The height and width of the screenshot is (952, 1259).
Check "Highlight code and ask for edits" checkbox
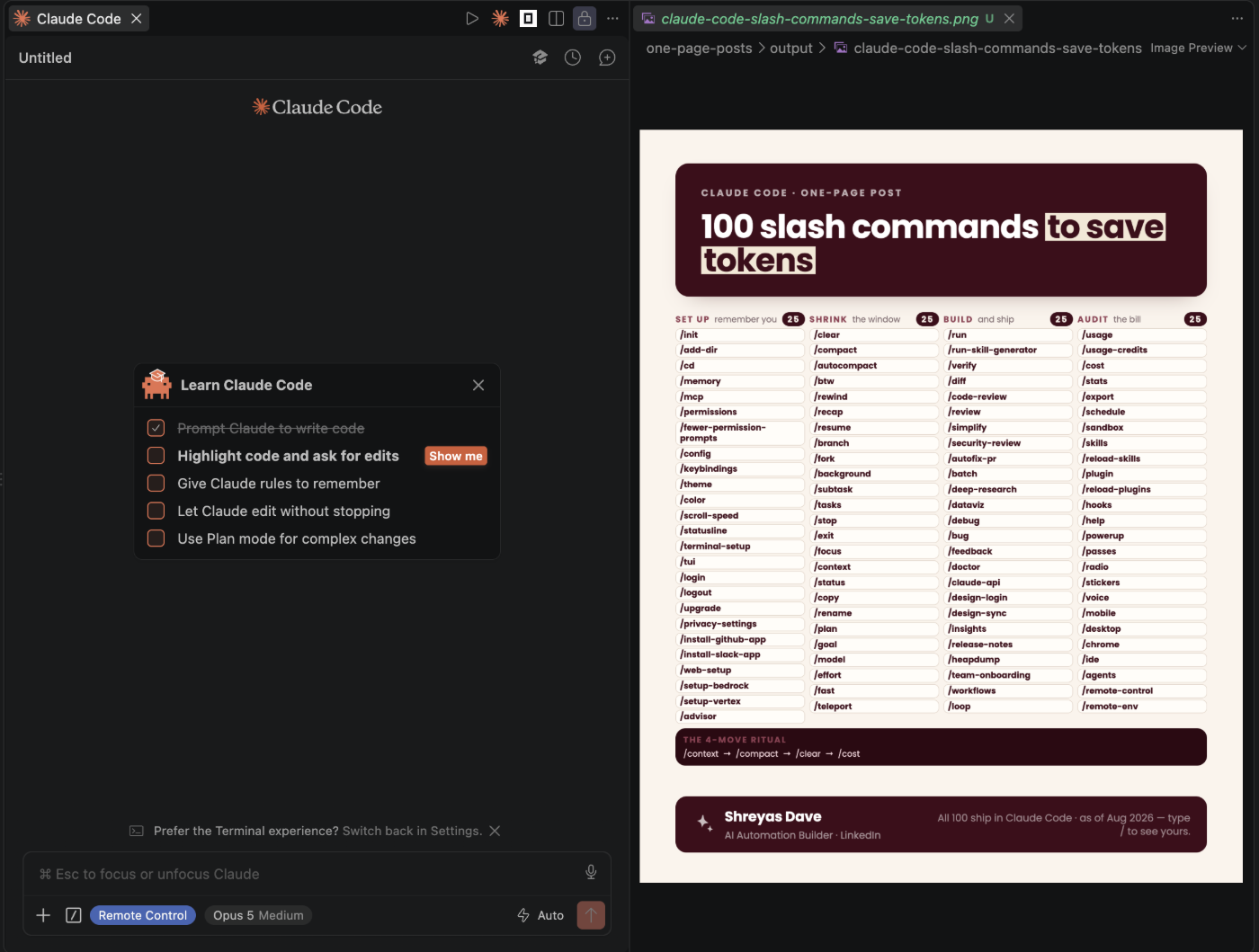pos(156,456)
